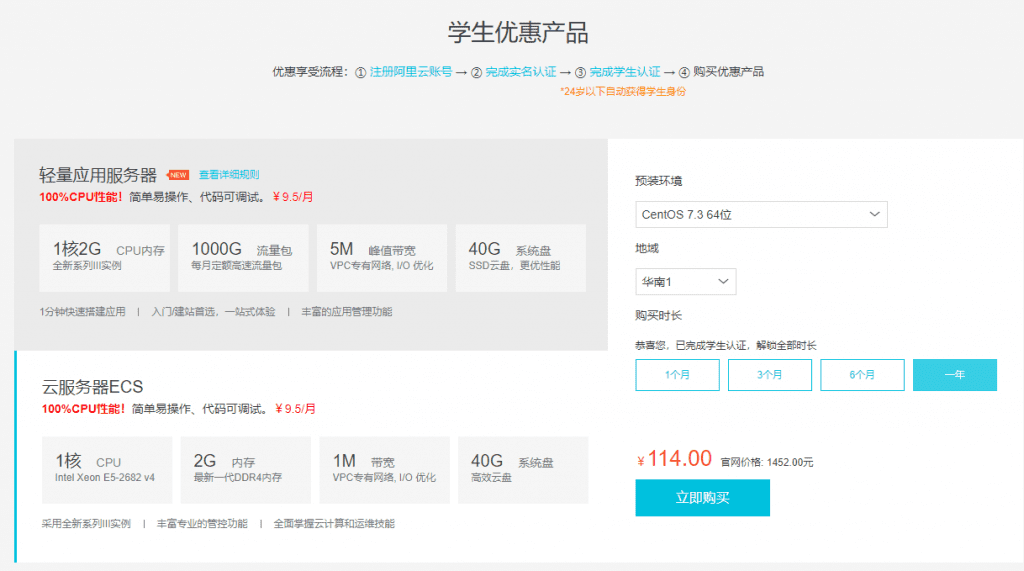
Task: Click the 1M 带宽 spec card
Action: (x=384, y=470)
